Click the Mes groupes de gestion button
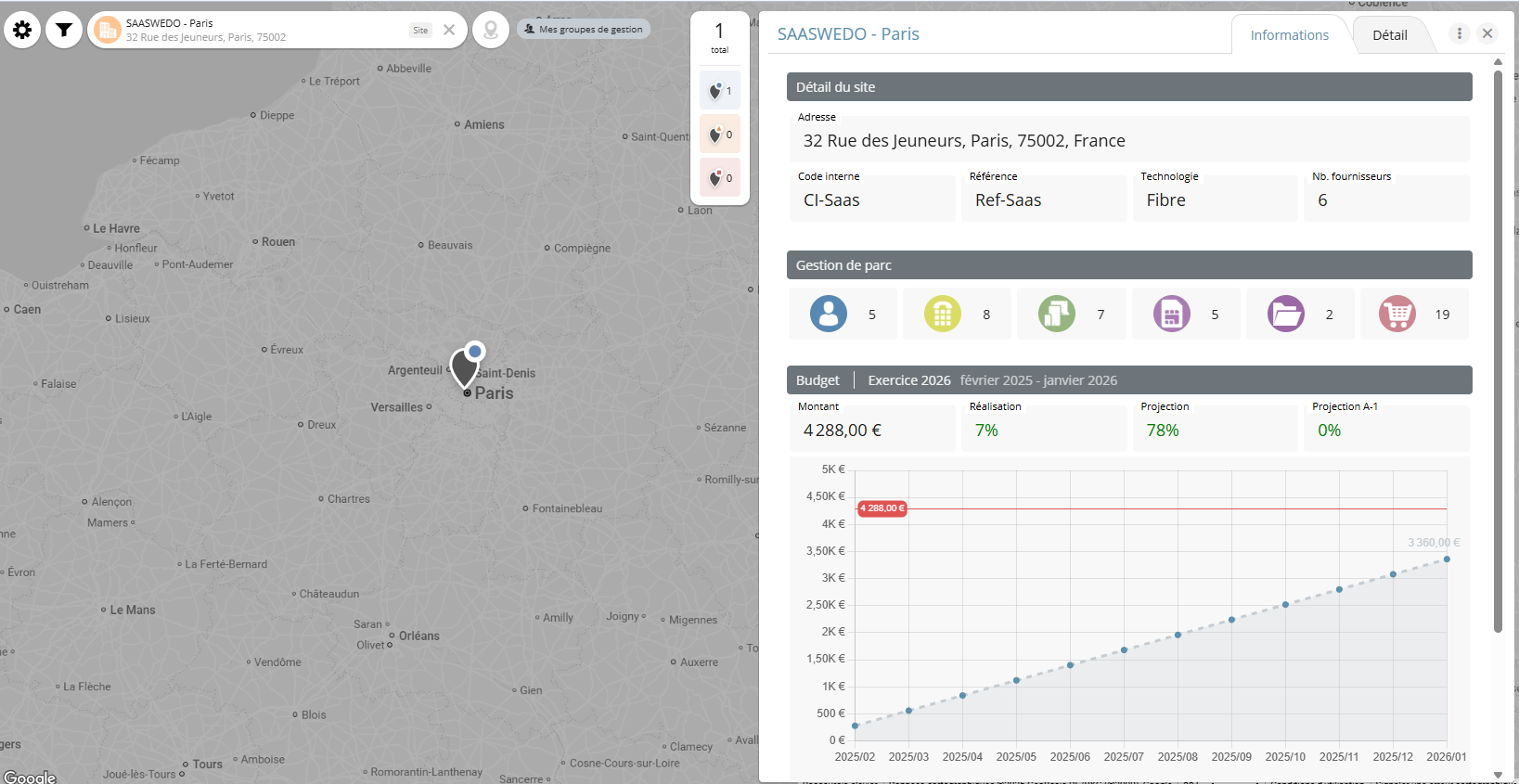This screenshot has height=784, width=1519. click(x=584, y=30)
